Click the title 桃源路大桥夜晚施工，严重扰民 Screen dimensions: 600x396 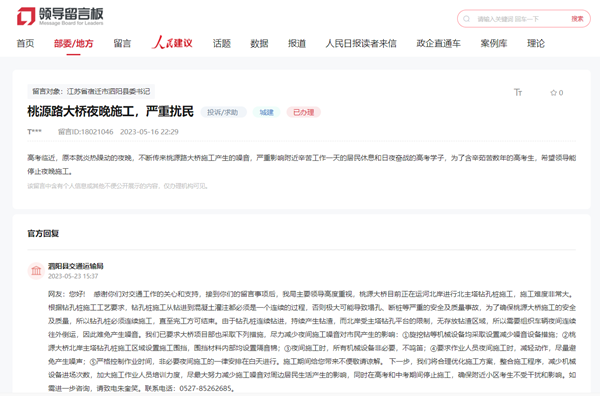[111, 111]
